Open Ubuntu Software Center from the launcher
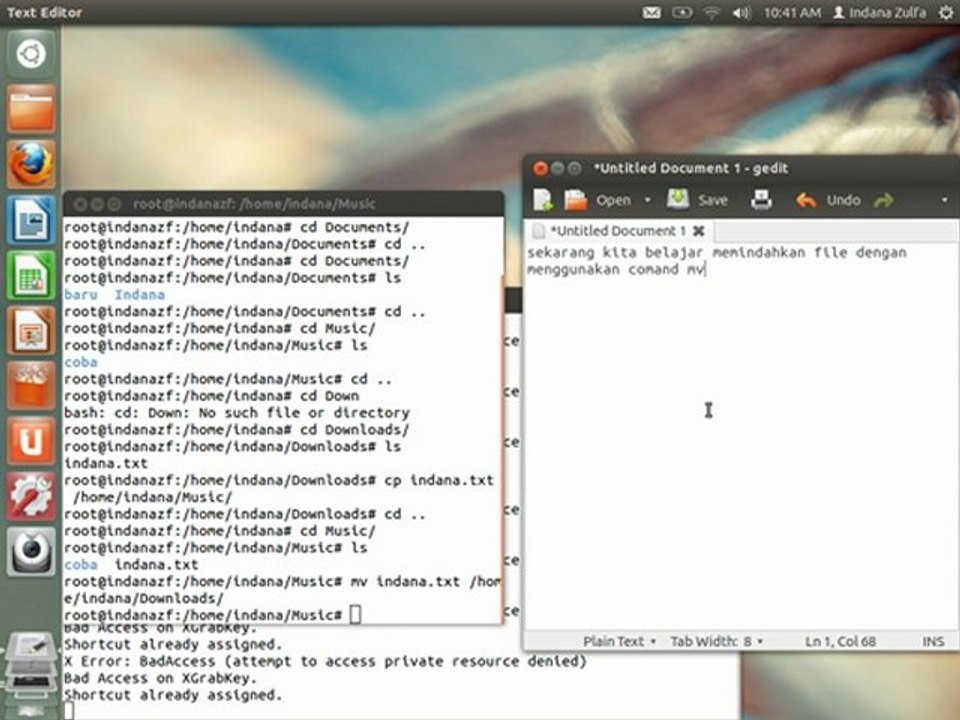 31,386
